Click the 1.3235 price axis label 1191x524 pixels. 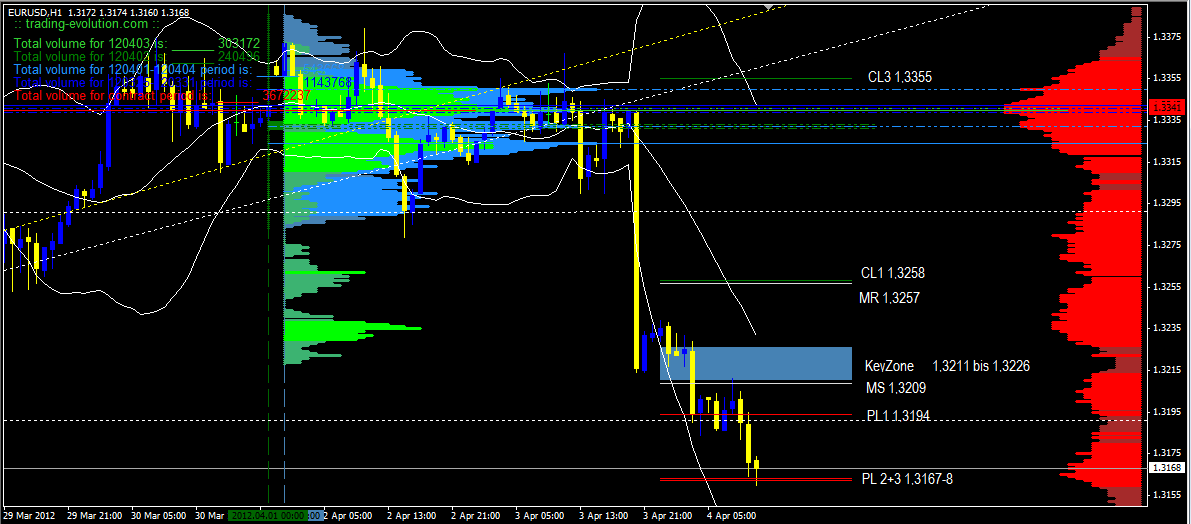(x=1166, y=328)
